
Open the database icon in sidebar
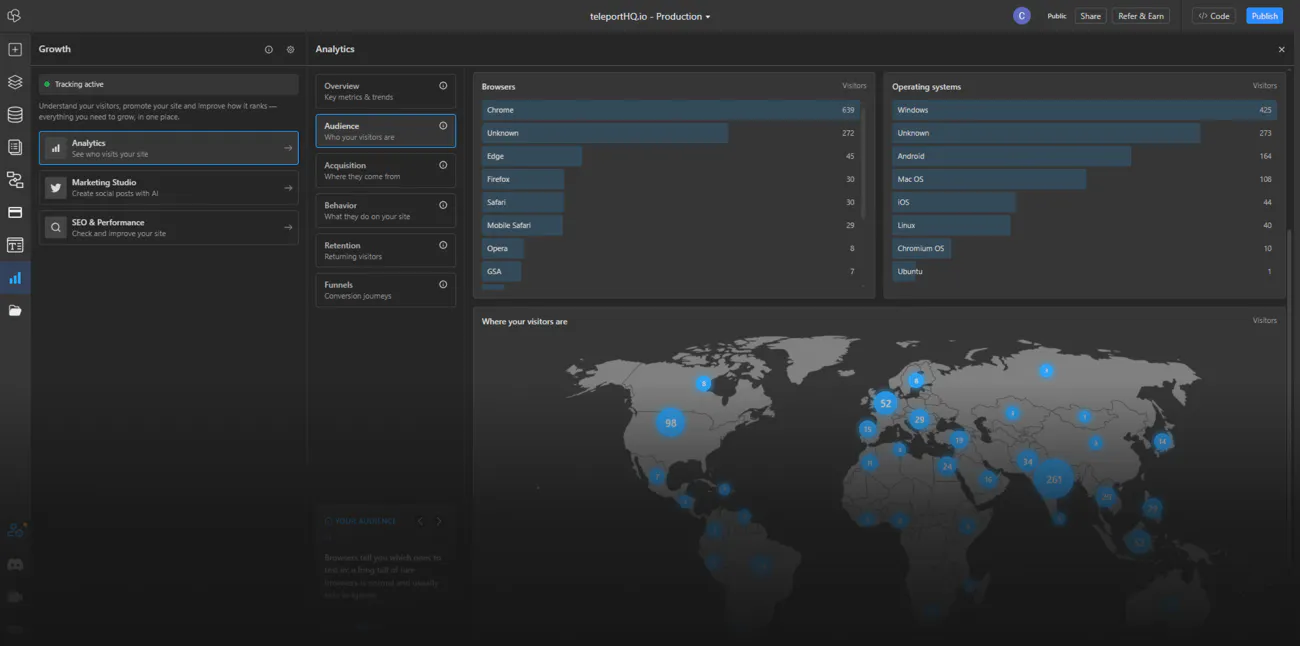tap(15, 115)
